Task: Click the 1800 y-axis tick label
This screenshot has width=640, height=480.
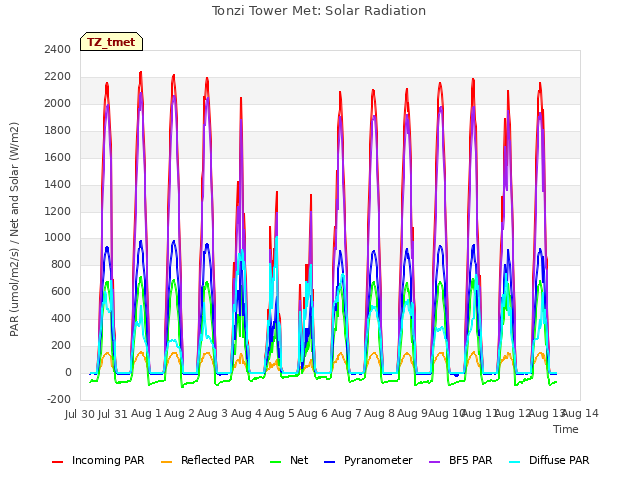Action: (58, 130)
